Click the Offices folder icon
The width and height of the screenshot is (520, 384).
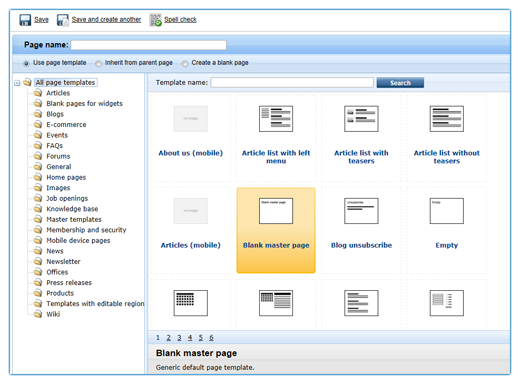click(38, 272)
